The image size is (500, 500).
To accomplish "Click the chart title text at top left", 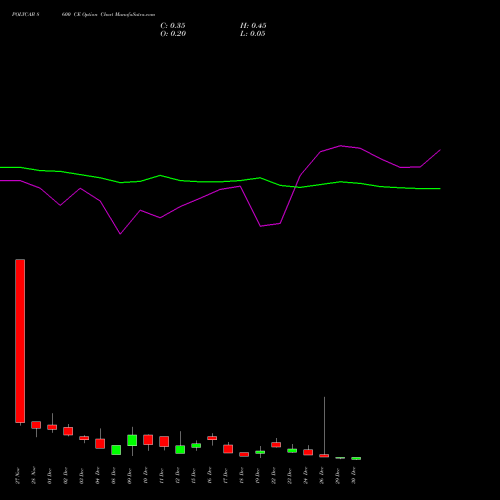I will pos(83,15).
